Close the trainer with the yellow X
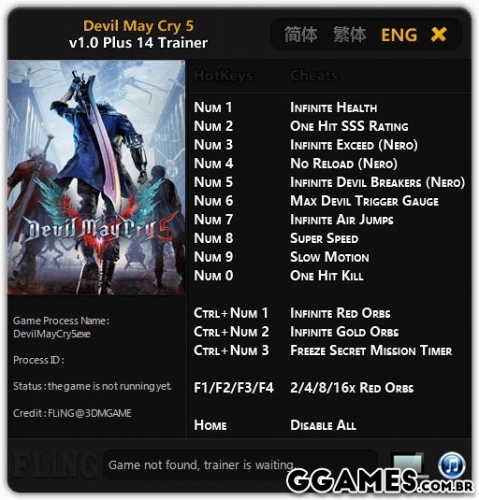 point(438,34)
